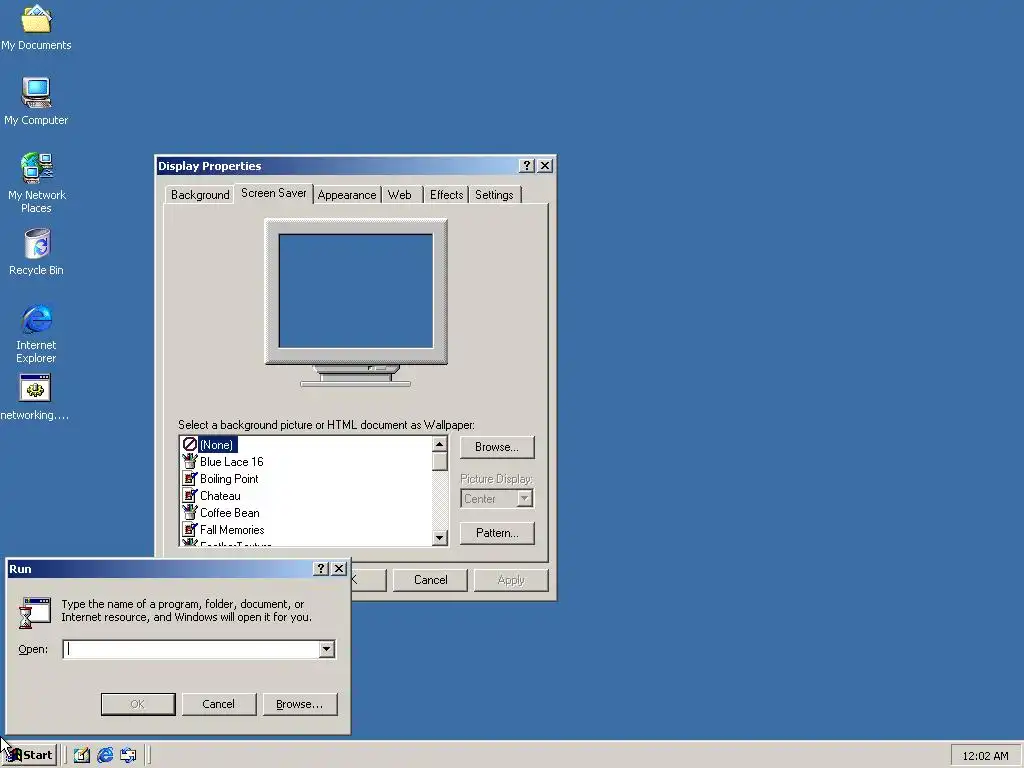Click the wallpaper list scroll up arrow

(440, 444)
